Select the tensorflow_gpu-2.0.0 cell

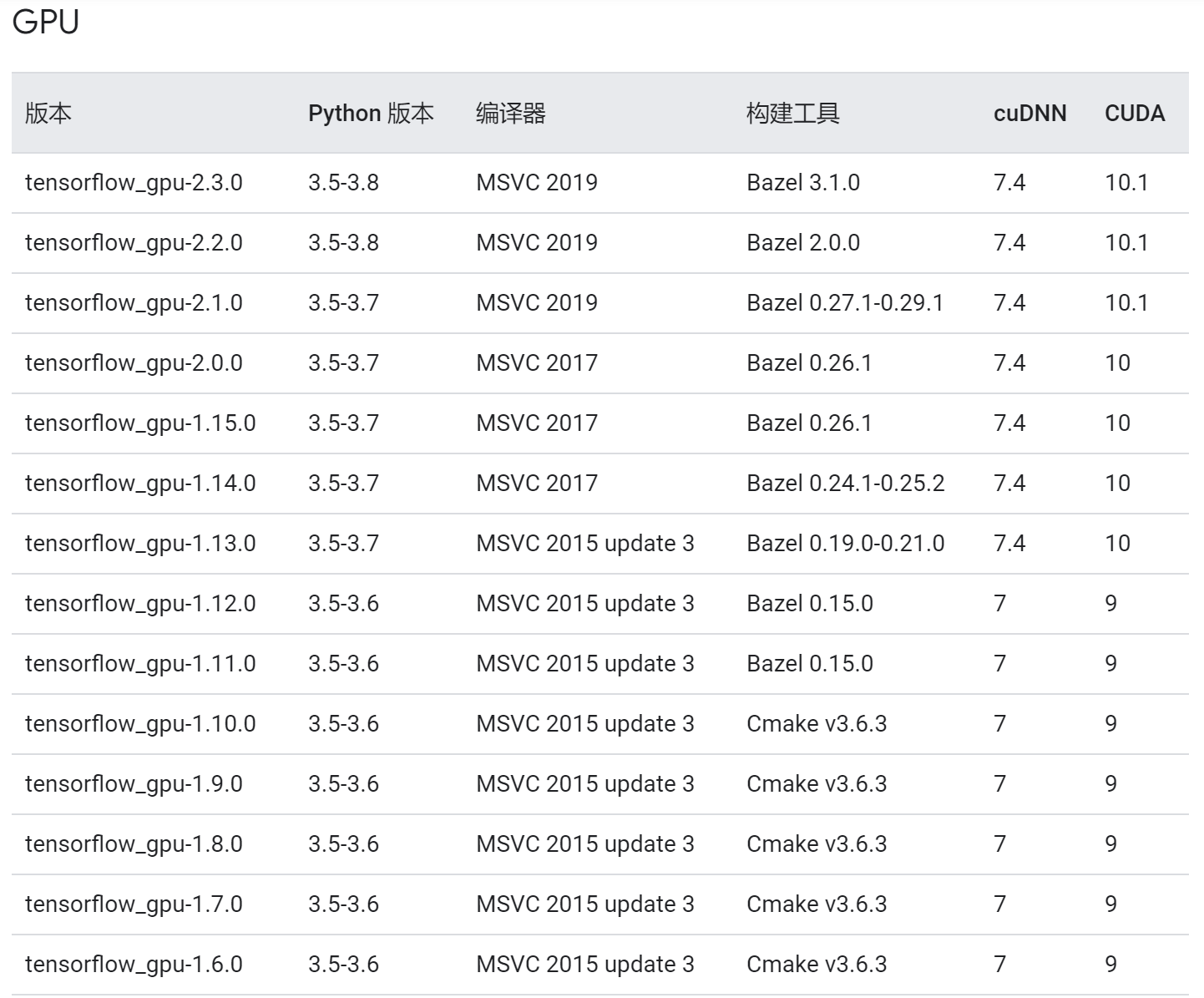[x=134, y=363]
